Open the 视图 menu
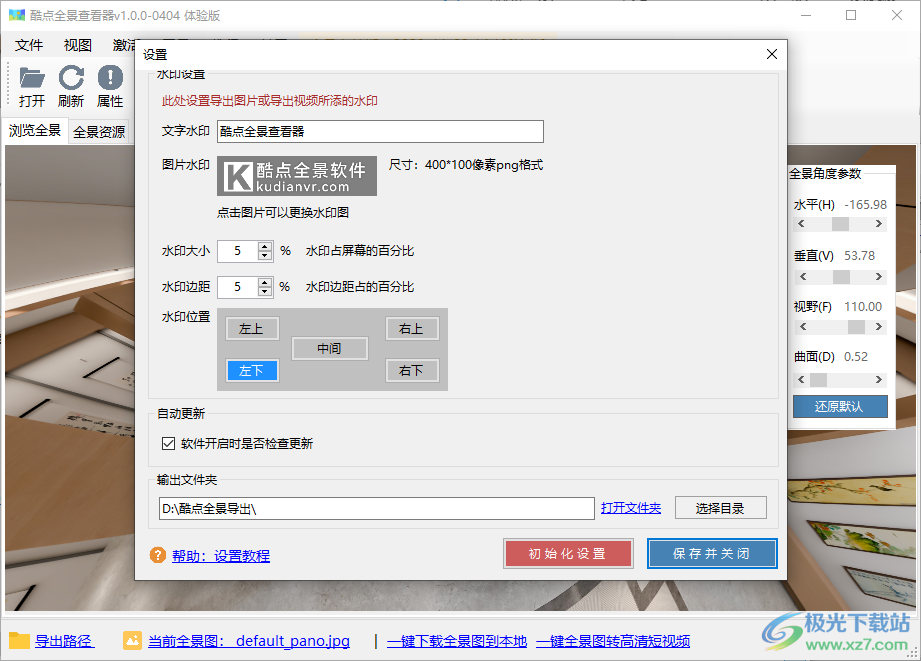This screenshot has height=661, width=921. [78, 45]
